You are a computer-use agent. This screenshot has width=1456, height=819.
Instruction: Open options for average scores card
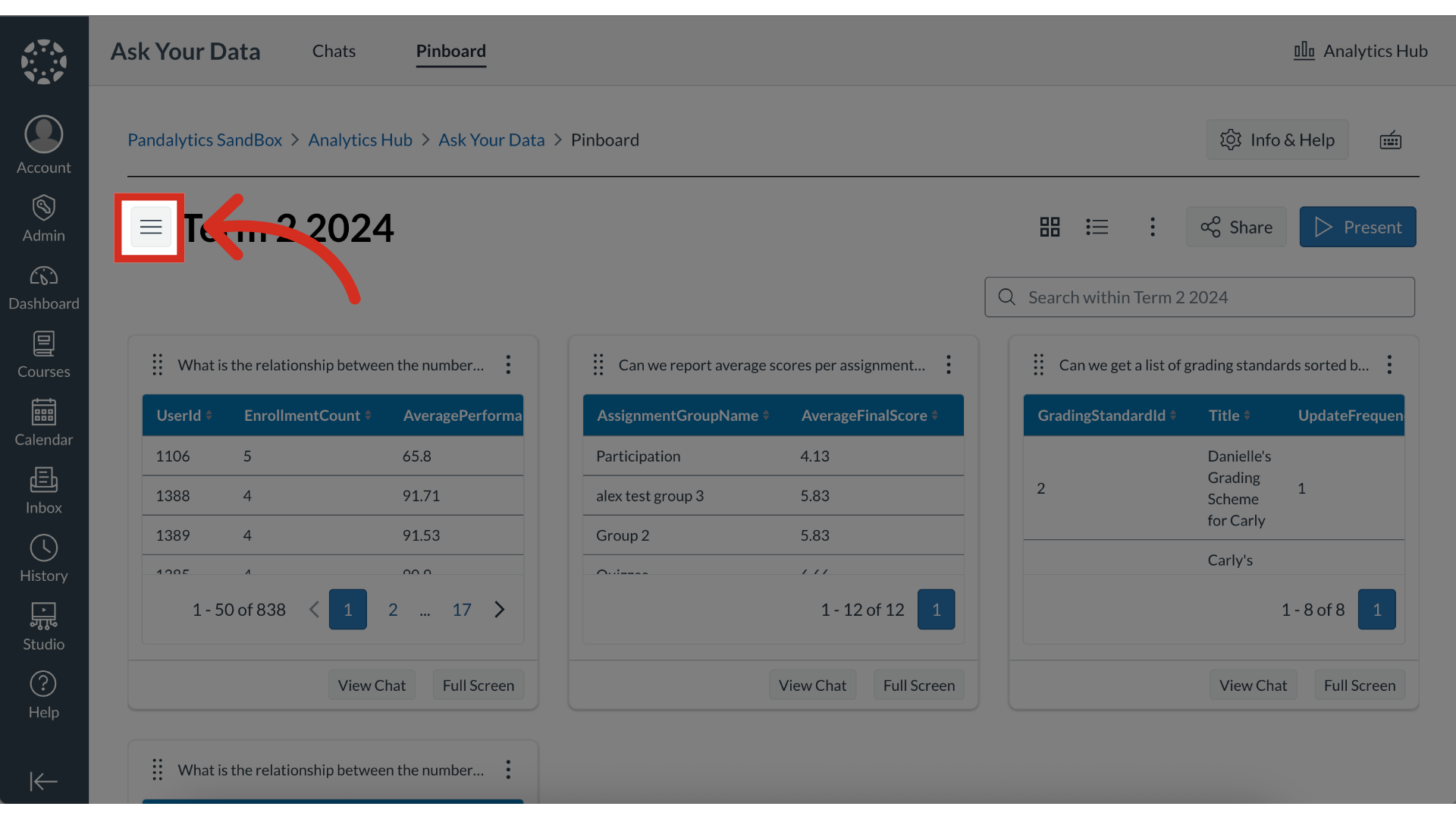pos(948,365)
